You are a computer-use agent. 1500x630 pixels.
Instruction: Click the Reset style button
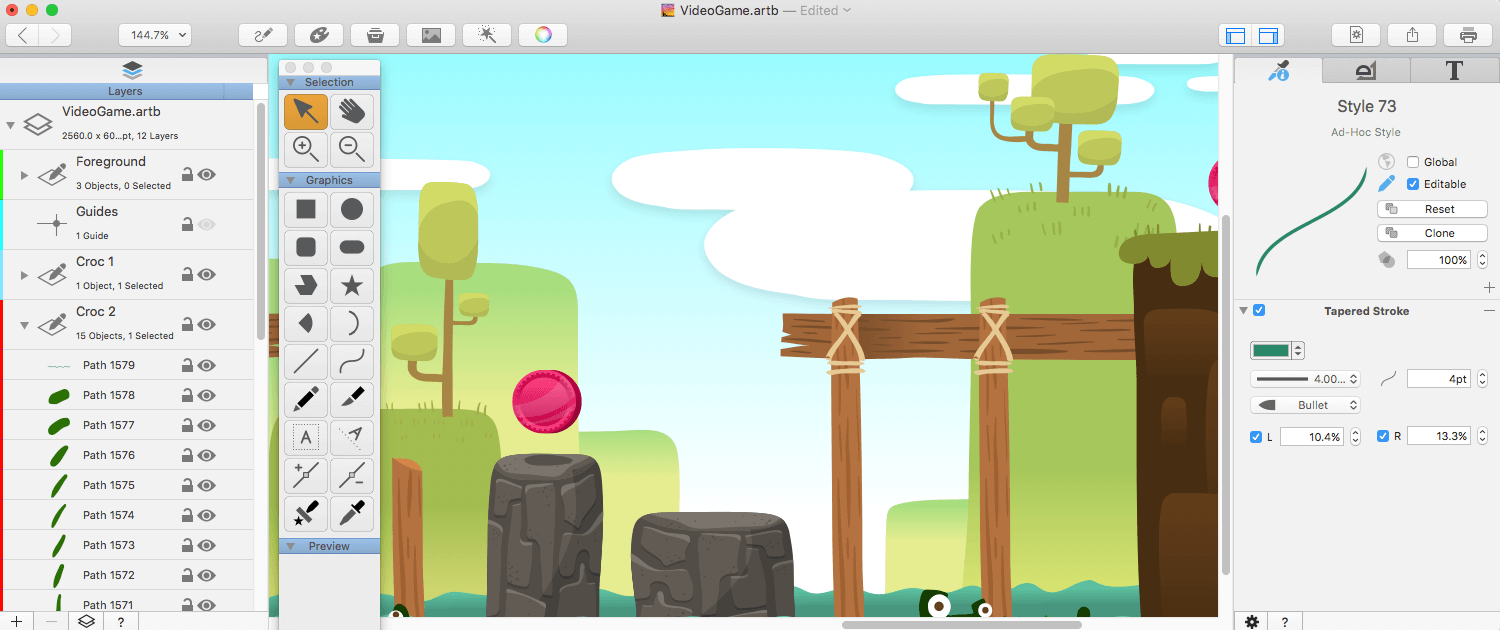[1432, 209]
